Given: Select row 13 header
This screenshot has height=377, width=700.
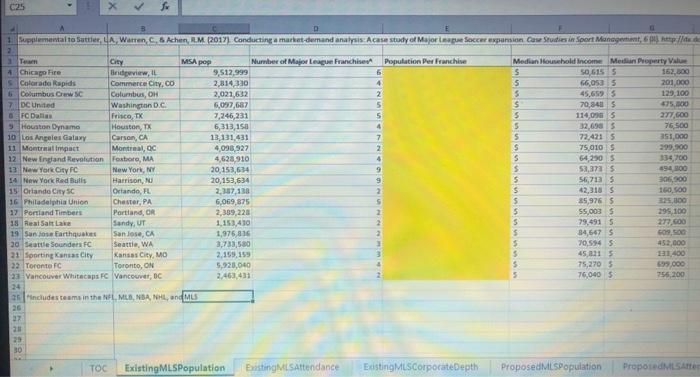Looking at the screenshot, I should pyautogui.click(x=12, y=170).
